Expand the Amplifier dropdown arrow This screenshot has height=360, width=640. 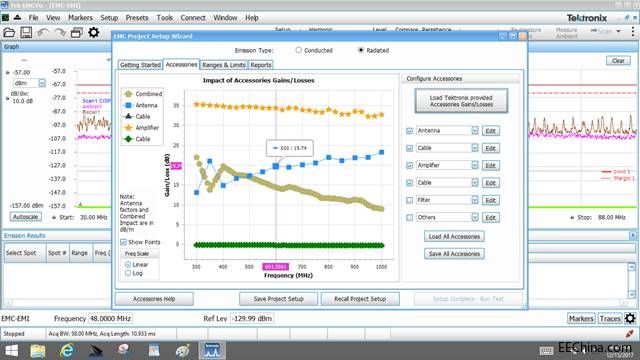click(x=475, y=165)
